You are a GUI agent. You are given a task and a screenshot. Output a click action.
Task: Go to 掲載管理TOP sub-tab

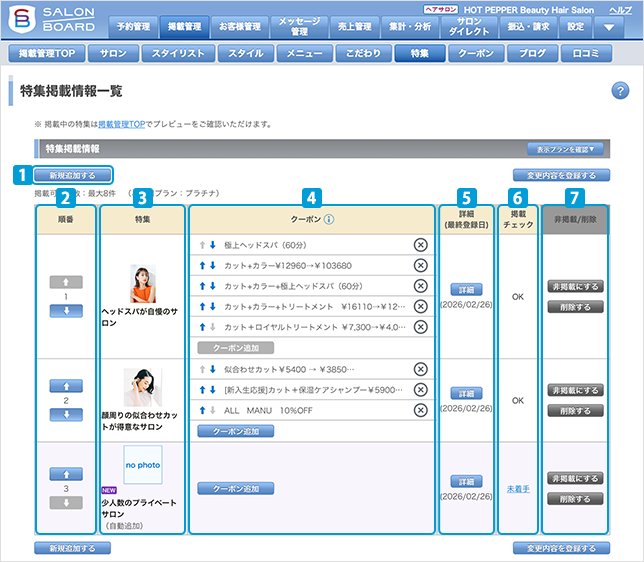(47, 53)
